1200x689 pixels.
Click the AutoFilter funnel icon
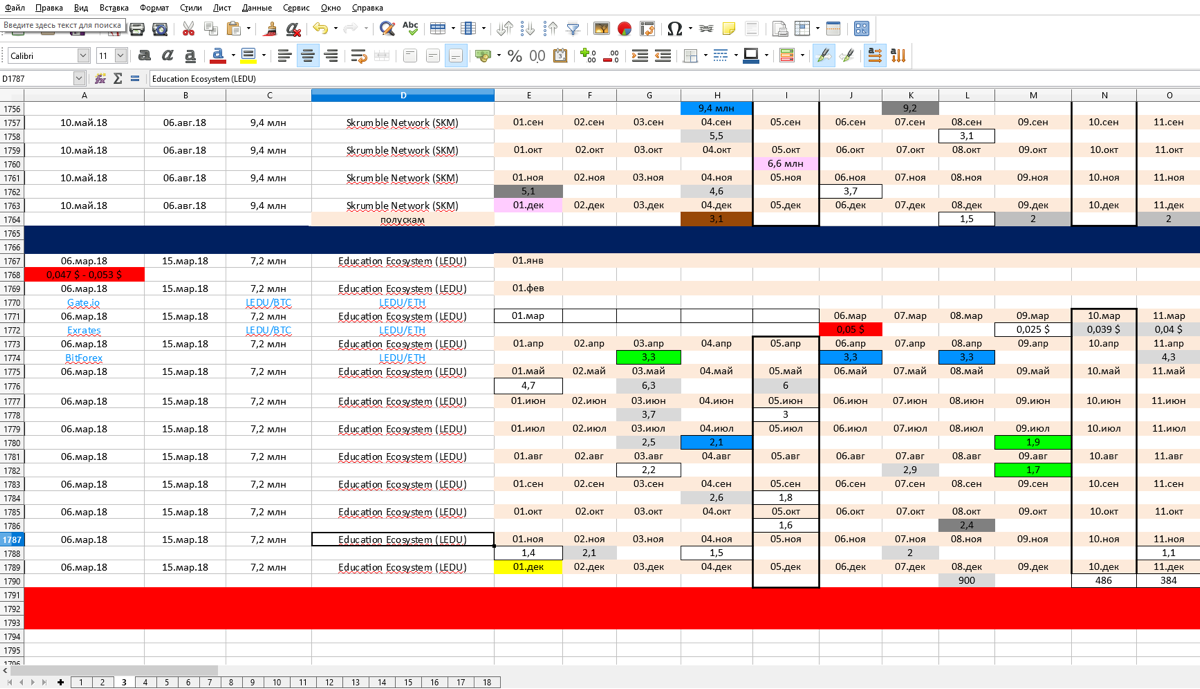(573, 29)
